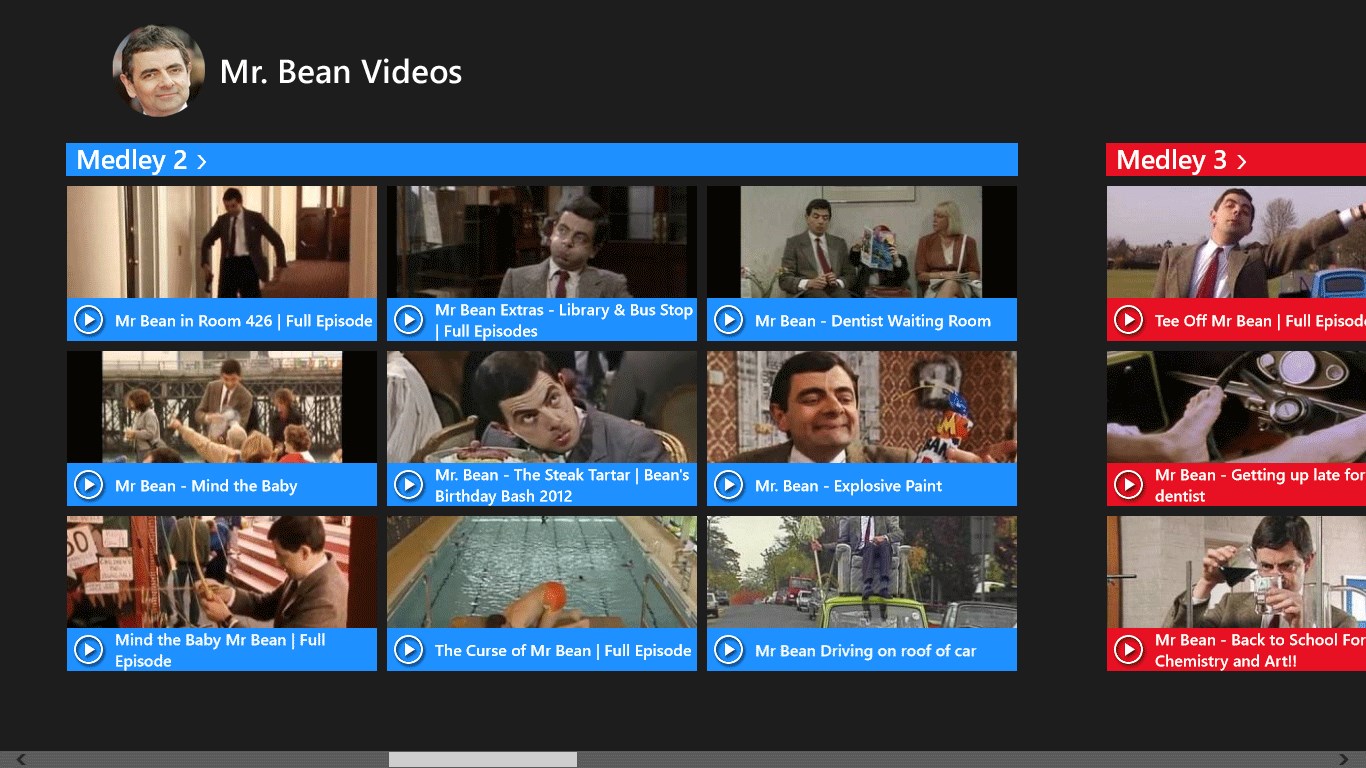Select 'Mr Bean Driving on roof of car' title
Image resolution: width=1366 pixels, height=768 pixels.
[x=865, y=651]
